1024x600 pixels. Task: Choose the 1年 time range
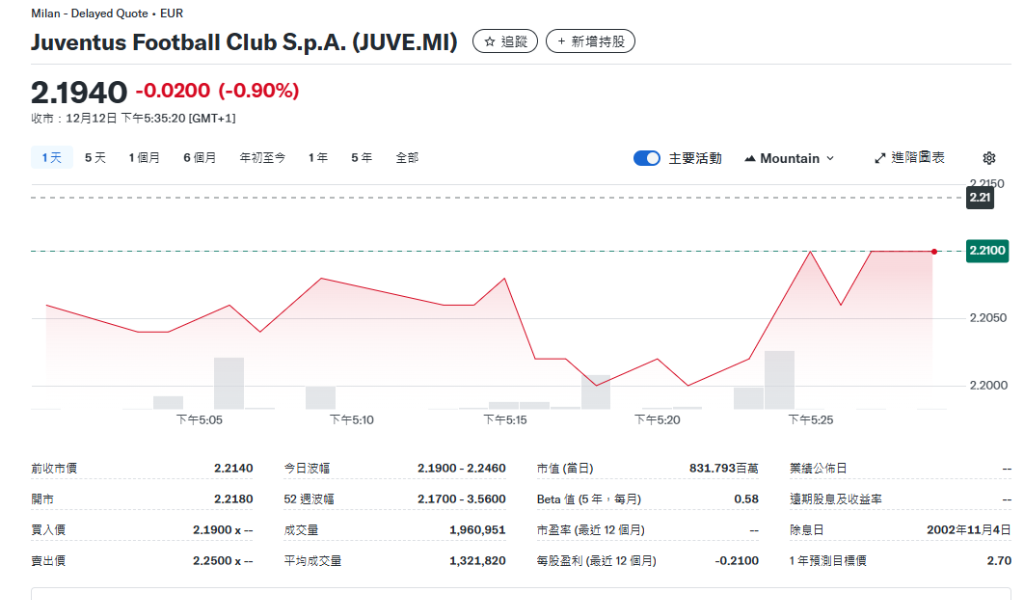[318, 158]
